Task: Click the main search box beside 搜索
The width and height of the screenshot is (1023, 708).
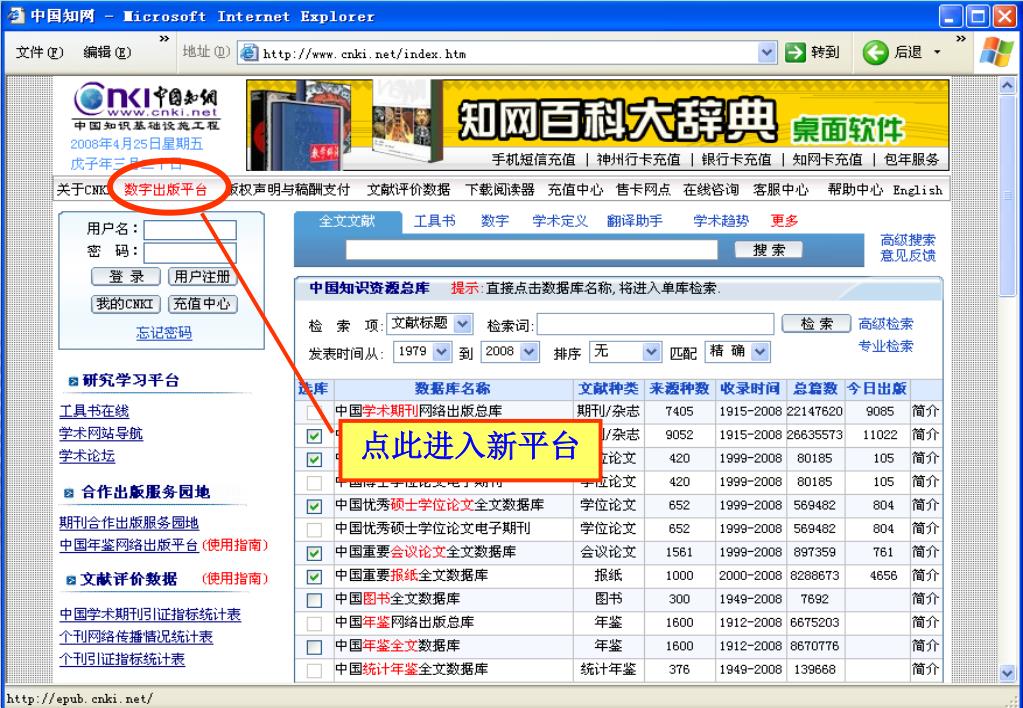Action: click(x=531, y=250)
